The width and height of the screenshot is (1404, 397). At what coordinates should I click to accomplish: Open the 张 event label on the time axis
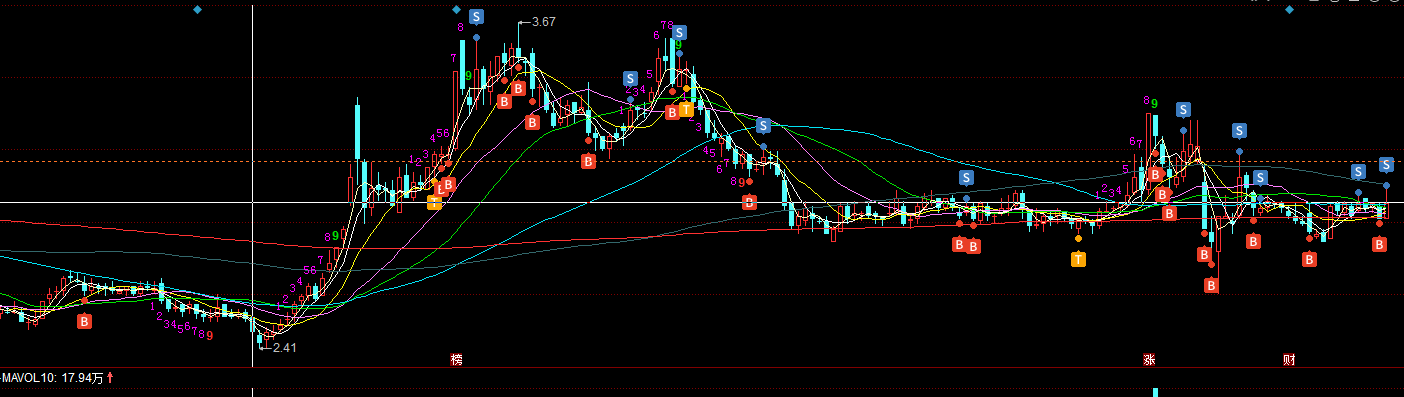[x=1149, y=359]
